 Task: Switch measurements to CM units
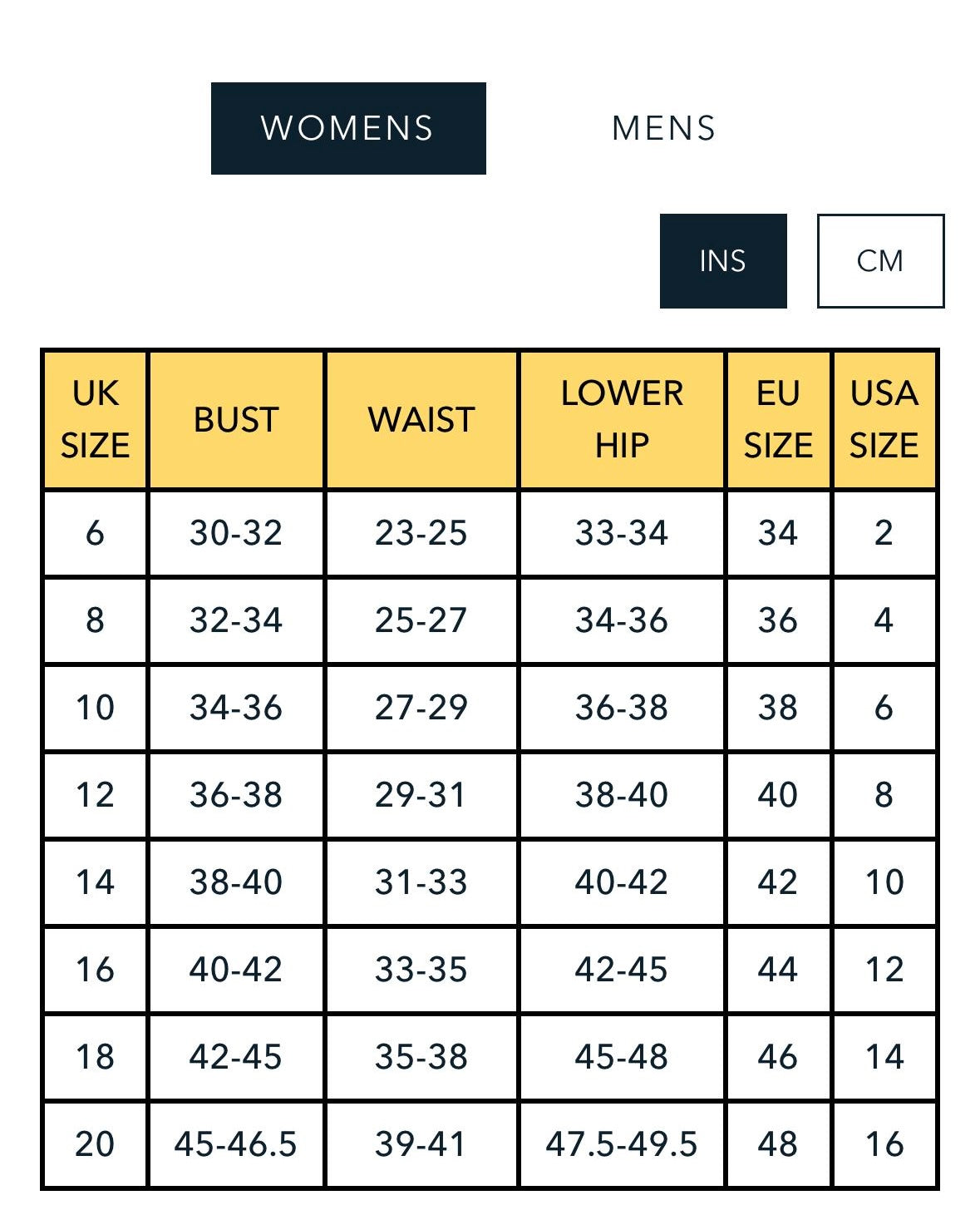tap(880, 261)
